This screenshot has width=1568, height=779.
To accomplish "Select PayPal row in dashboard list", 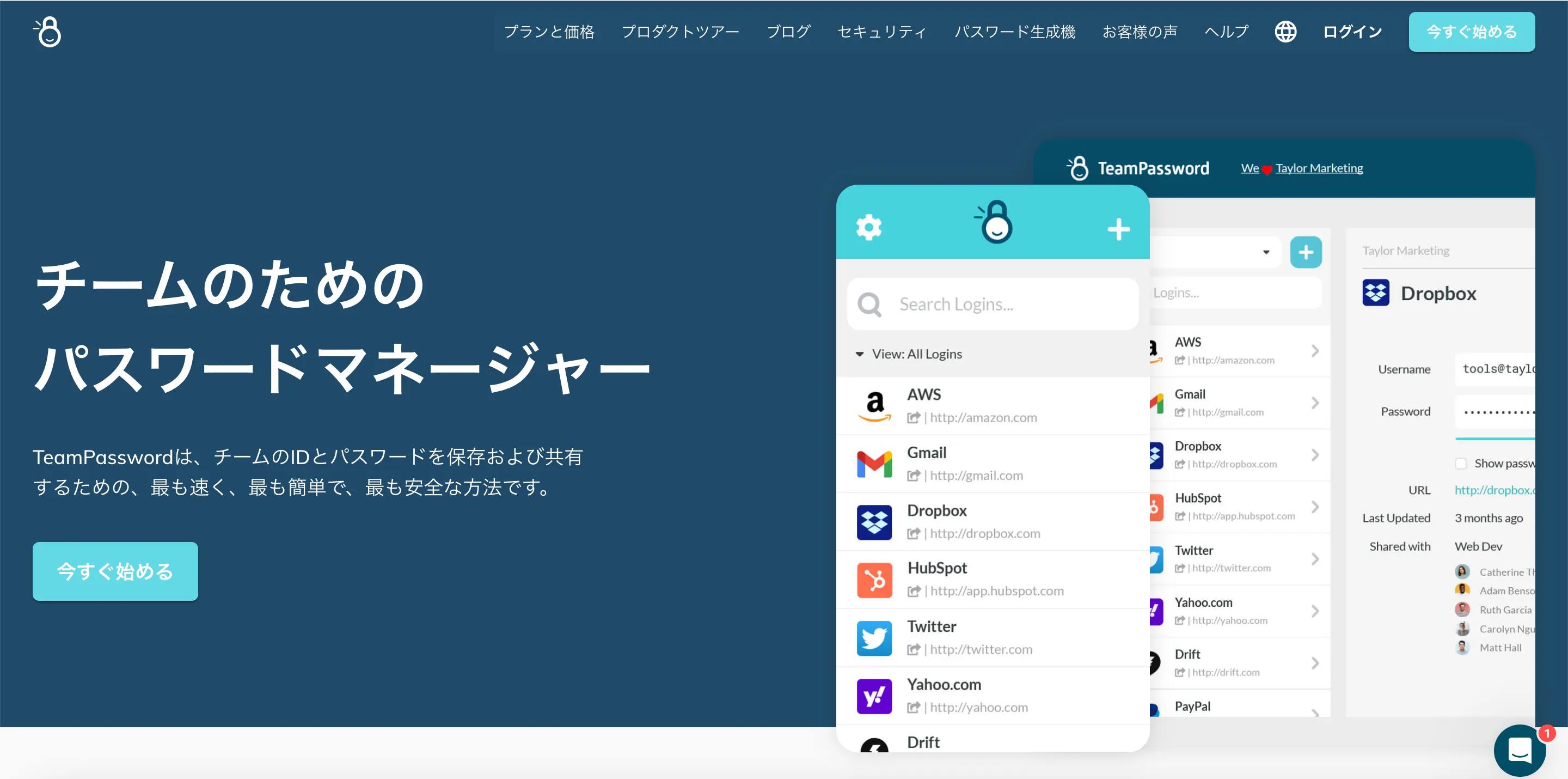I will pyautogui.click(x=1239, y=705).
